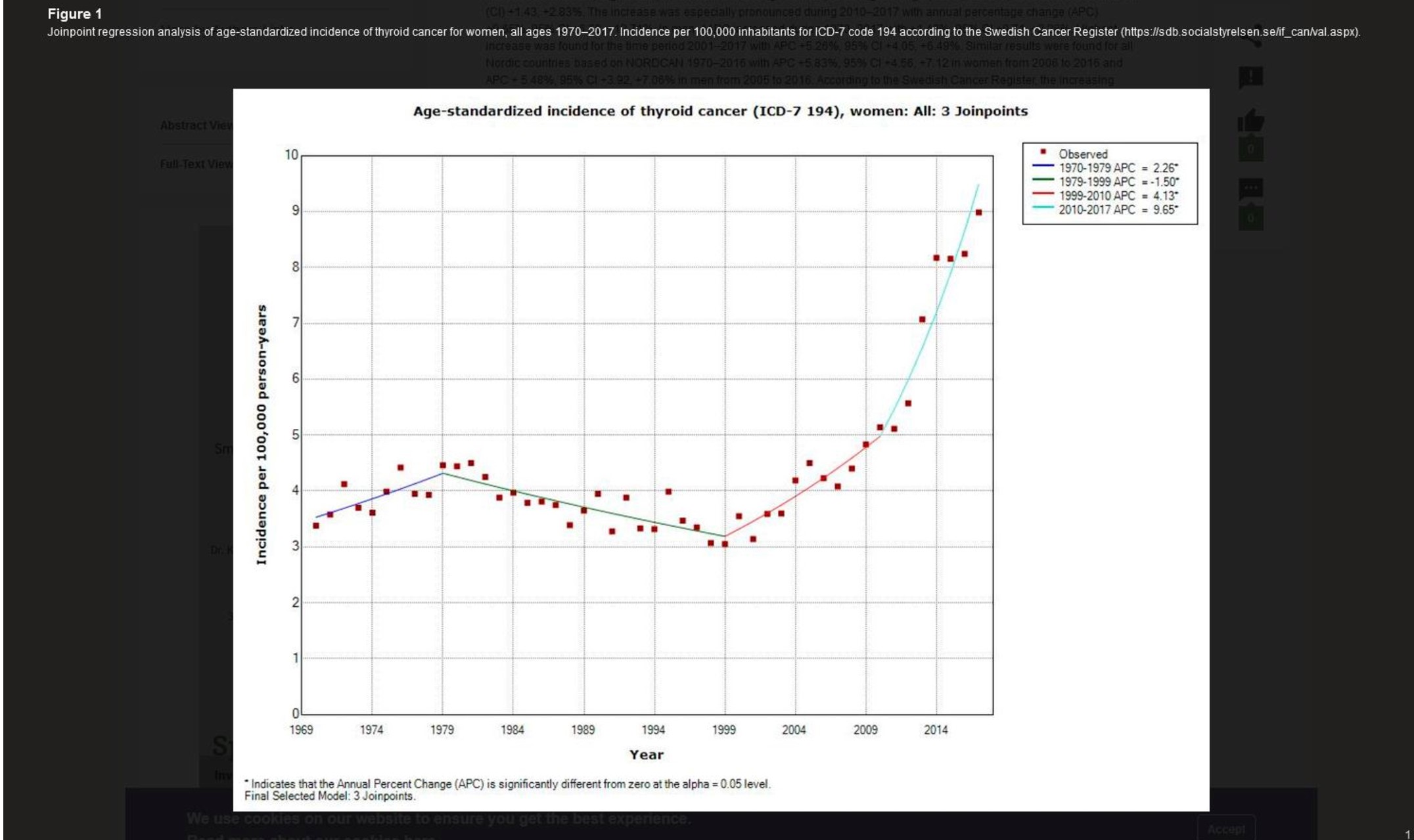Click the Figure 1 heading
This screenshot has height=840, width=1414.
pos(74,14)
